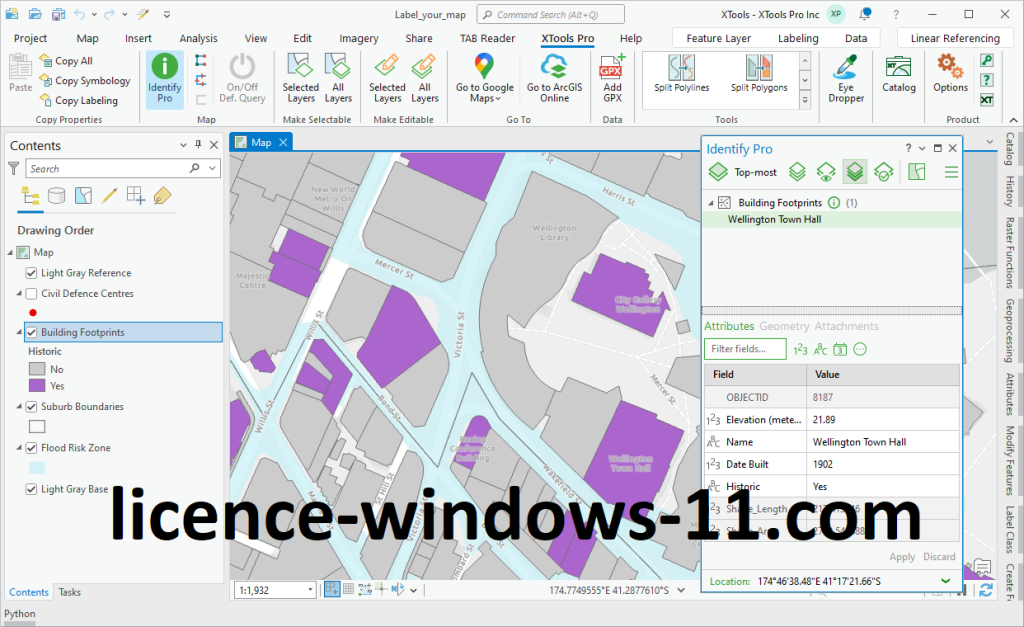This screenshot has width=1024, height=627.
Task: Click the Copy Symbology button
Action: point(91,81)
